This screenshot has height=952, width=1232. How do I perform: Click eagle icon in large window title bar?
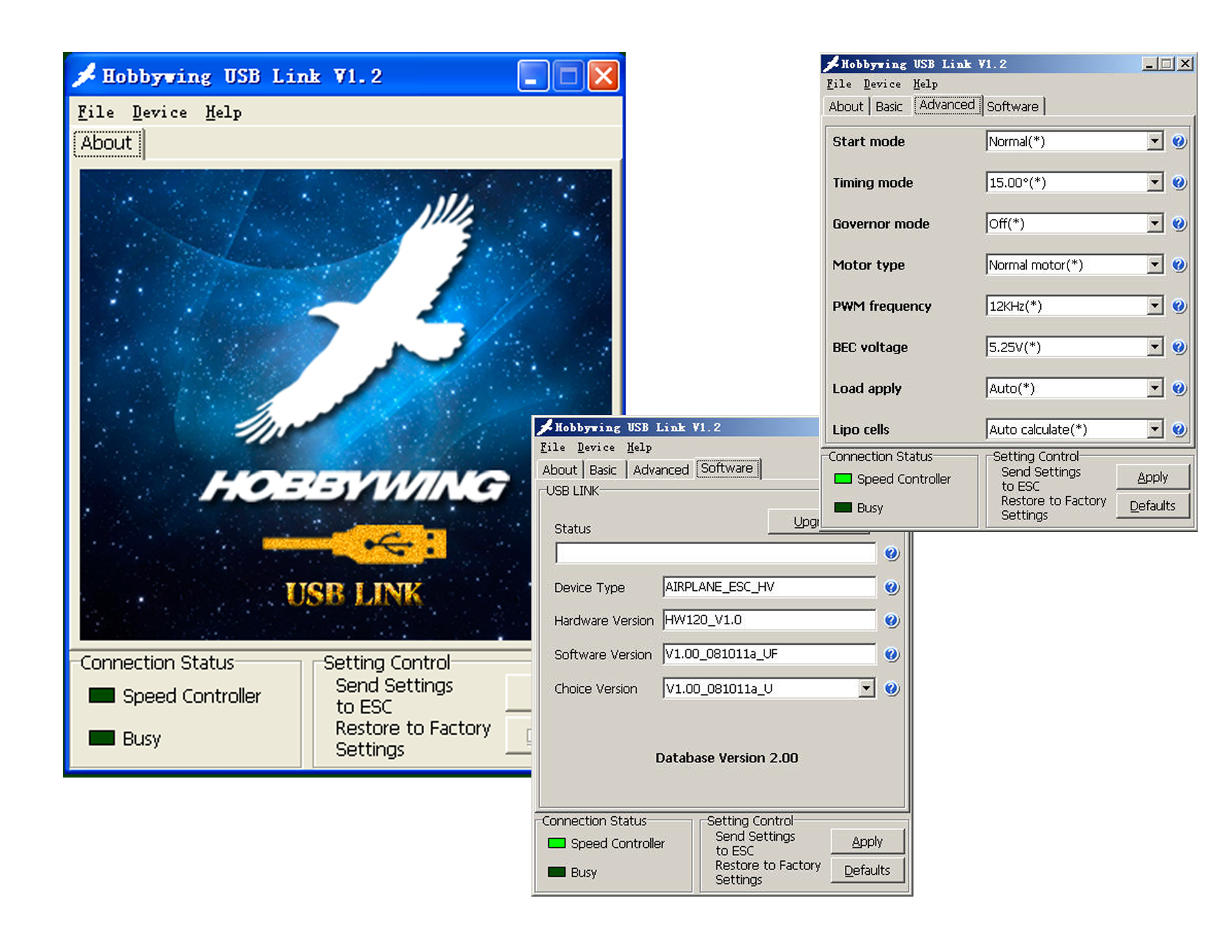click(85, 75)
